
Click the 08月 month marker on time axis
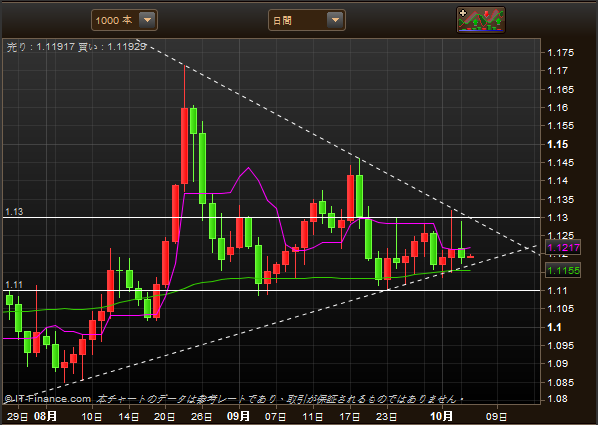45,416
